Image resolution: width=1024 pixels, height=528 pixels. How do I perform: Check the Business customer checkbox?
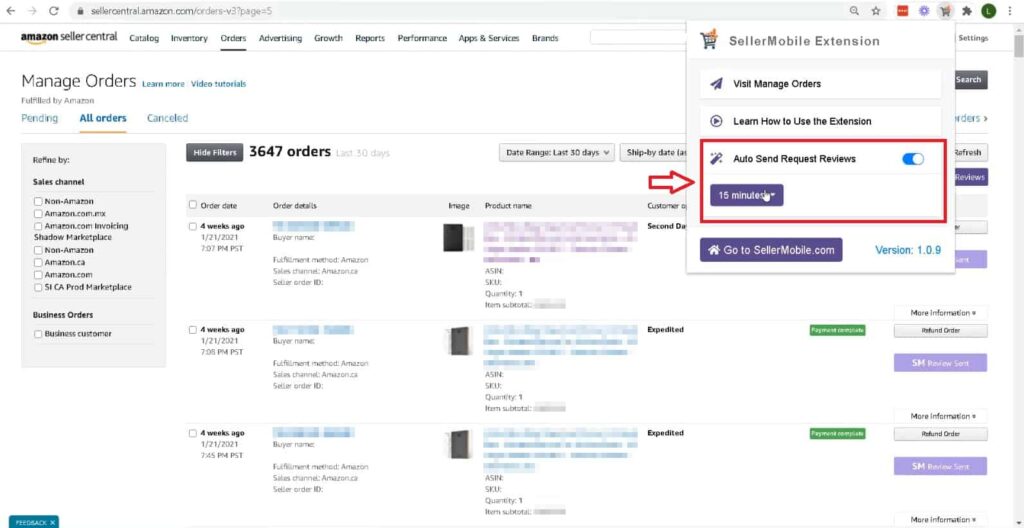38,334
